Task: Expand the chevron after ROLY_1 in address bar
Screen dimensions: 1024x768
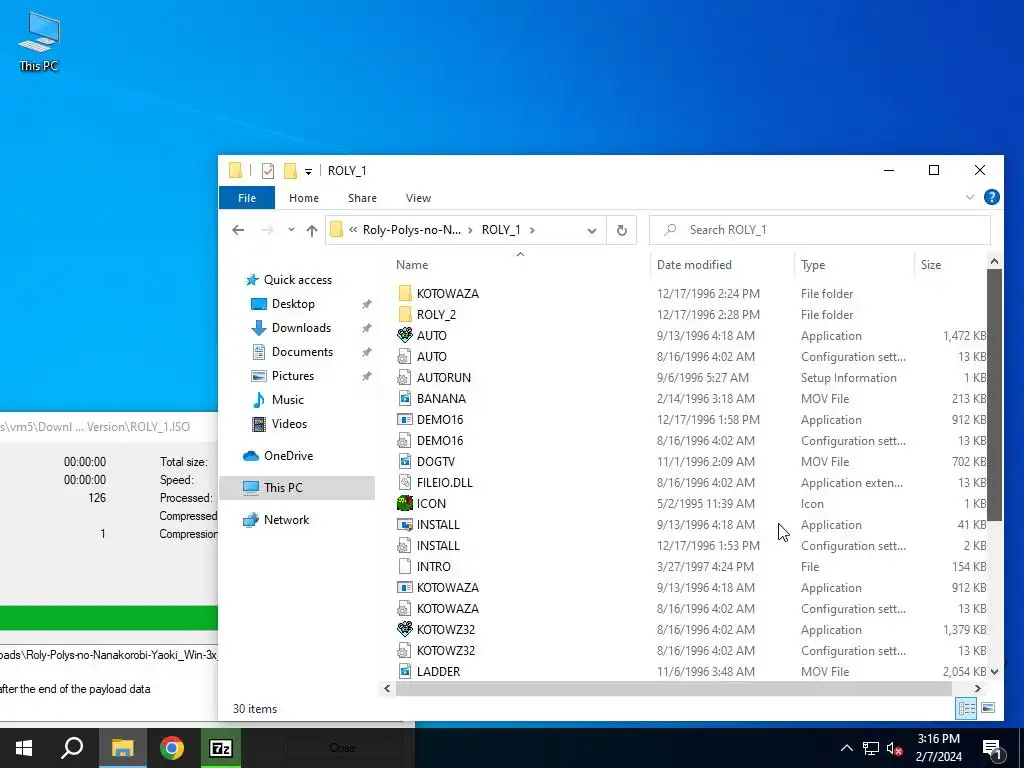Action: click(x=533, y=230)
